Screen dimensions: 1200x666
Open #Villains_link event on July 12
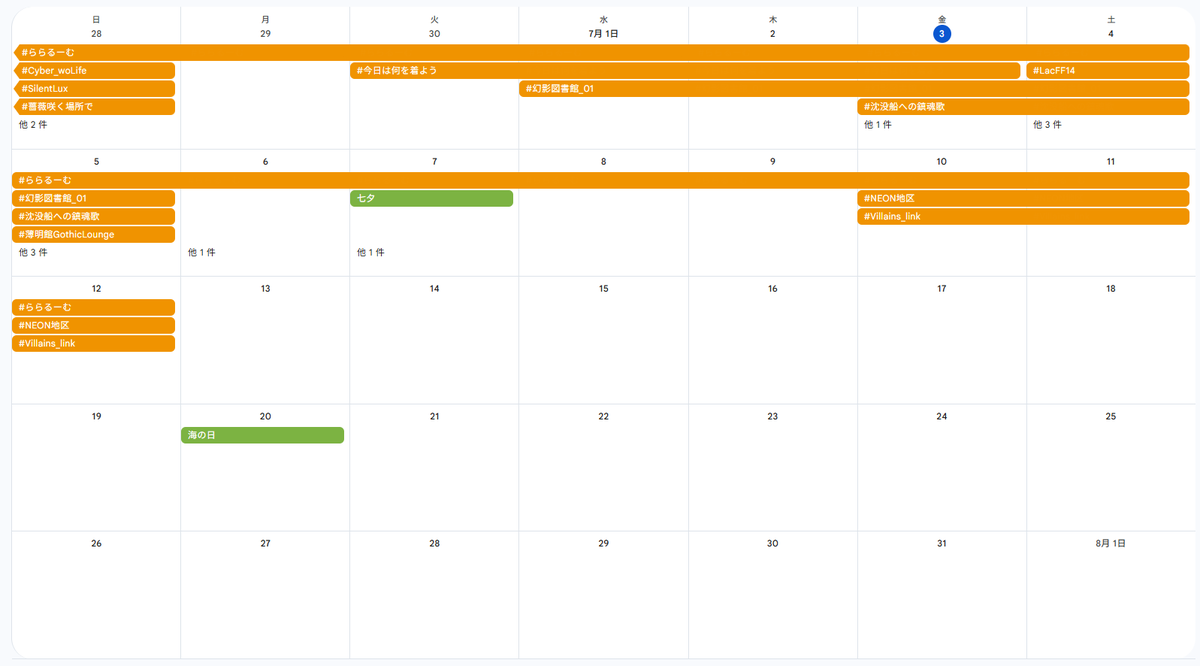(94, 344)
